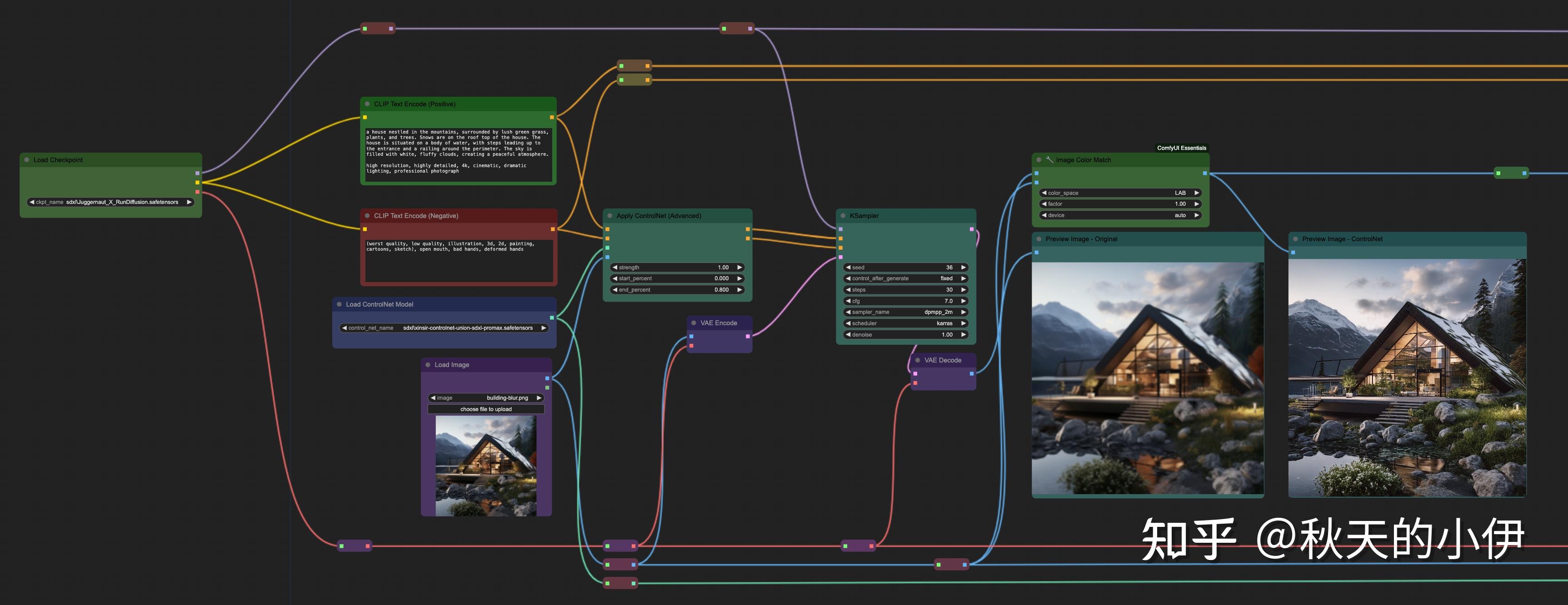The height and width of the screenshot is (605, 1568).
Task: Open color_space LAB combo box
Action: 1120,193
